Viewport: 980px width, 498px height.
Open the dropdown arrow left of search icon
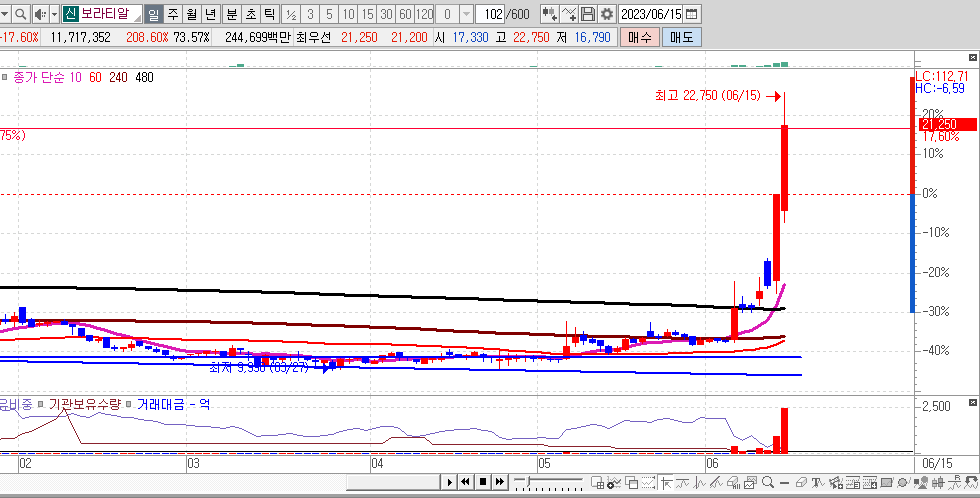6,14
